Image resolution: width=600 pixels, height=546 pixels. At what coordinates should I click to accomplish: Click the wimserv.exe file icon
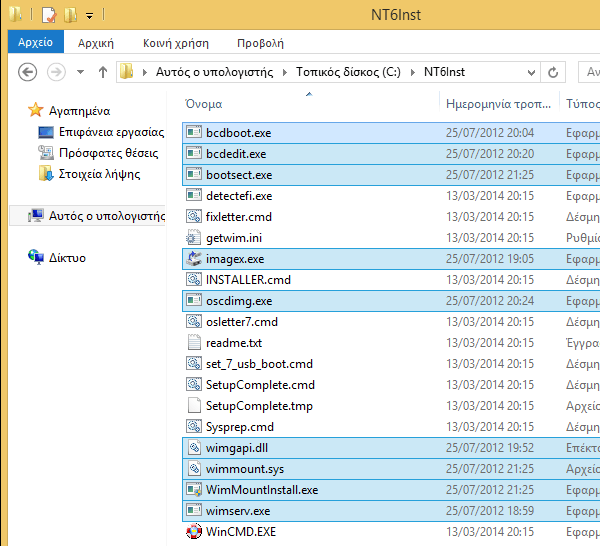click(x=194, y=510)
